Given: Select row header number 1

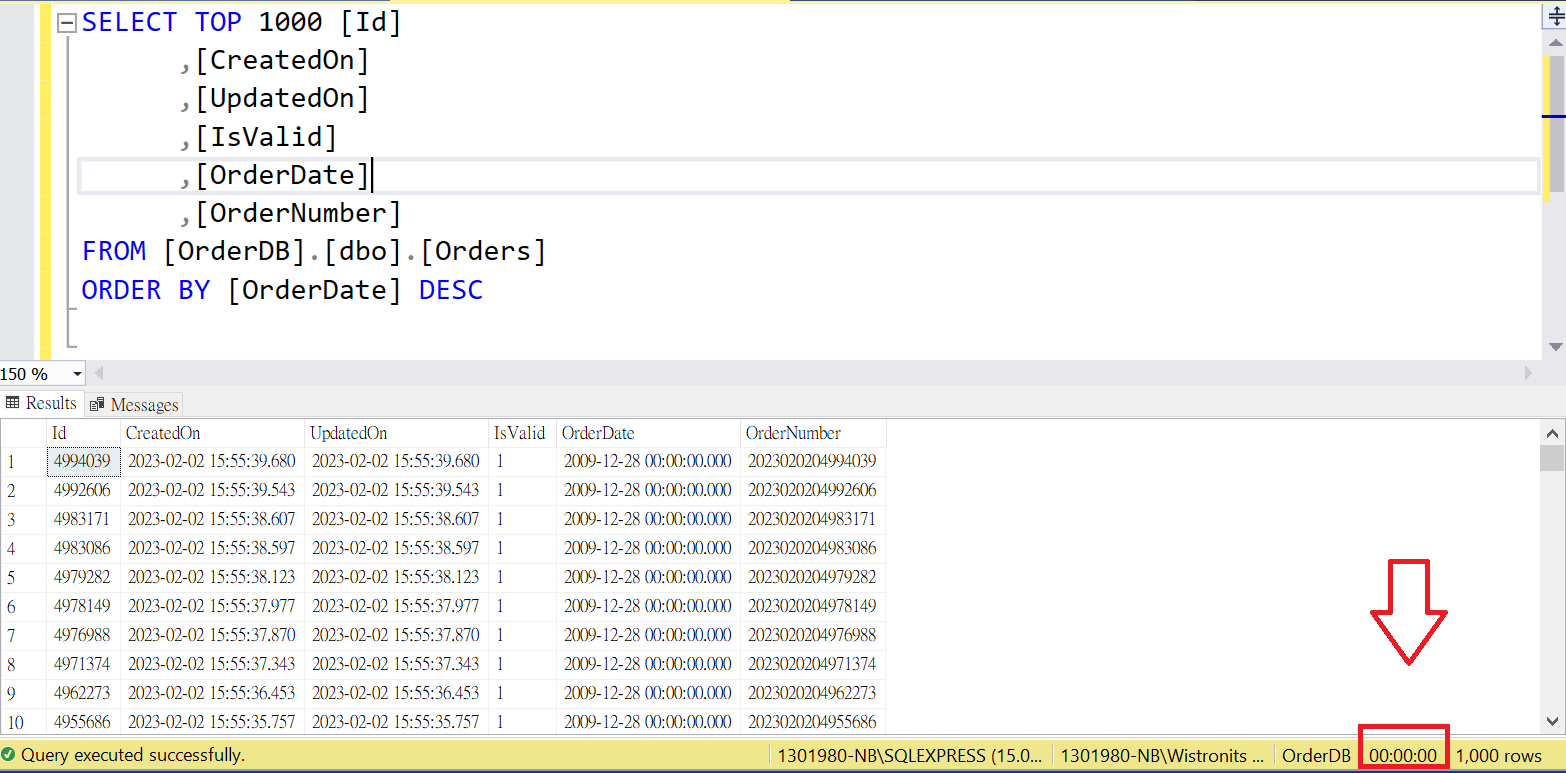Looking at the screenshot, I should (x=24, y=462).
